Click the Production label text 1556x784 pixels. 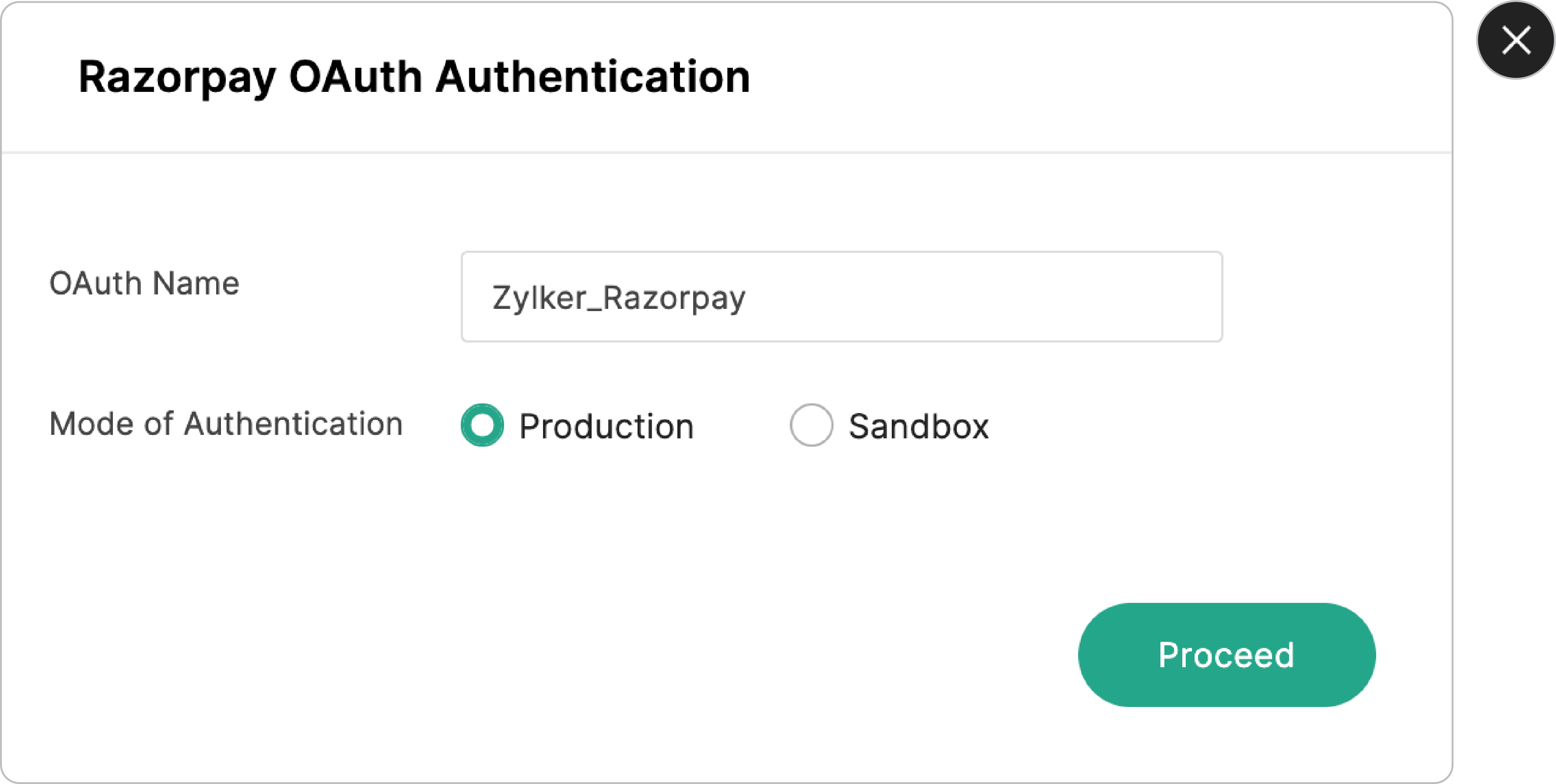click(606, 426)
